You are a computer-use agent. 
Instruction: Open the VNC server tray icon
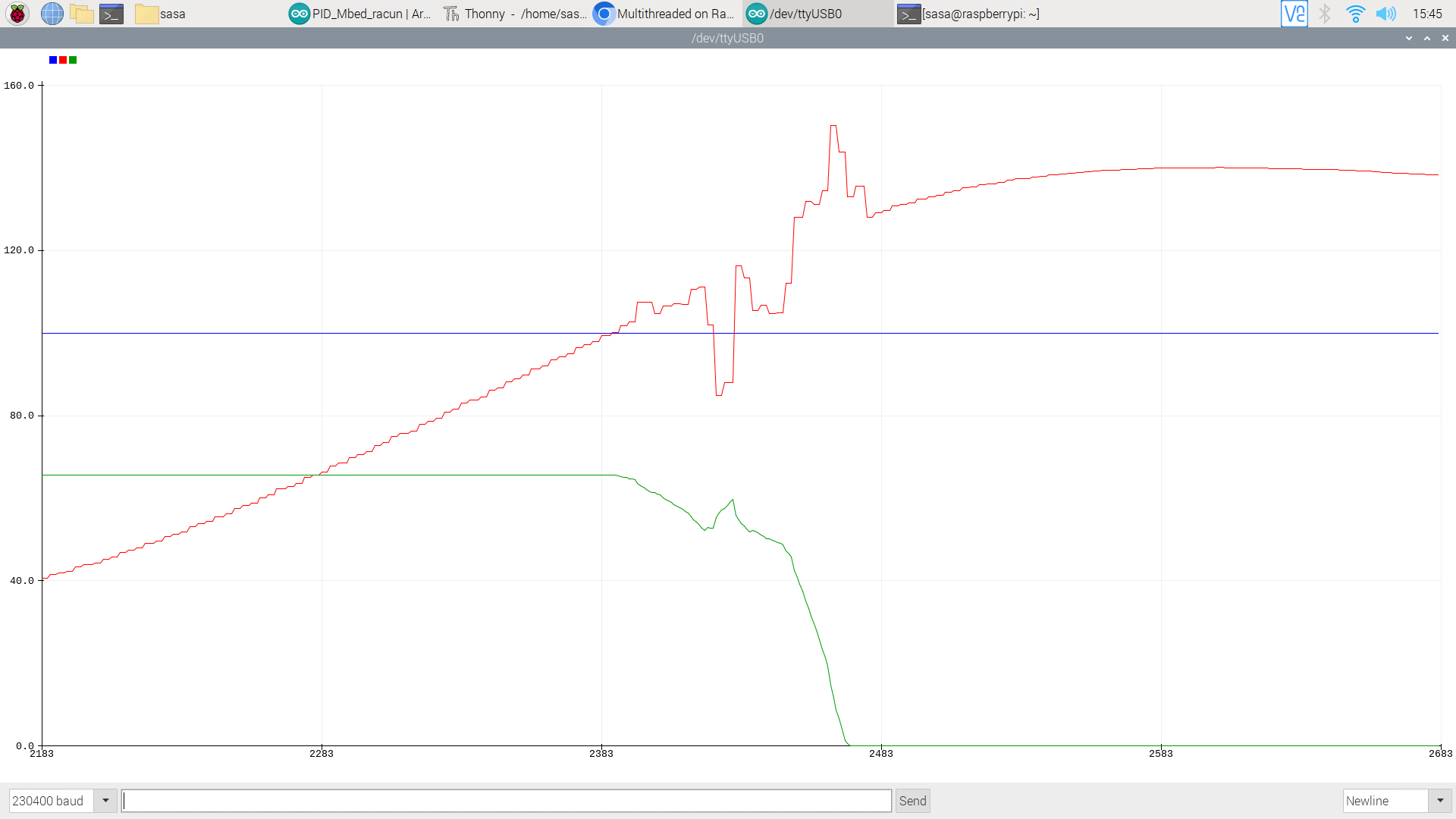click(1294, 14)
